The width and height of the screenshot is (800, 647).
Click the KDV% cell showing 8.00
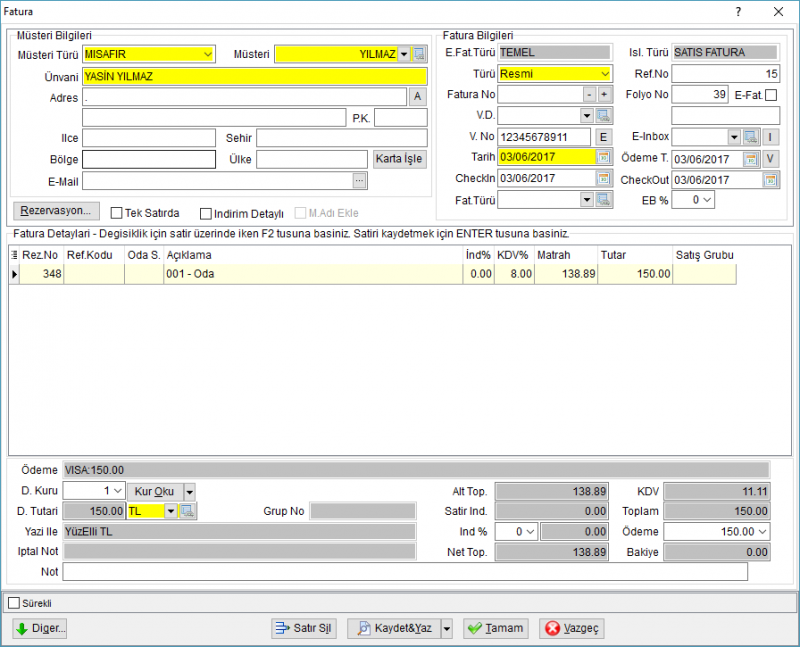(x=514, y=274)
